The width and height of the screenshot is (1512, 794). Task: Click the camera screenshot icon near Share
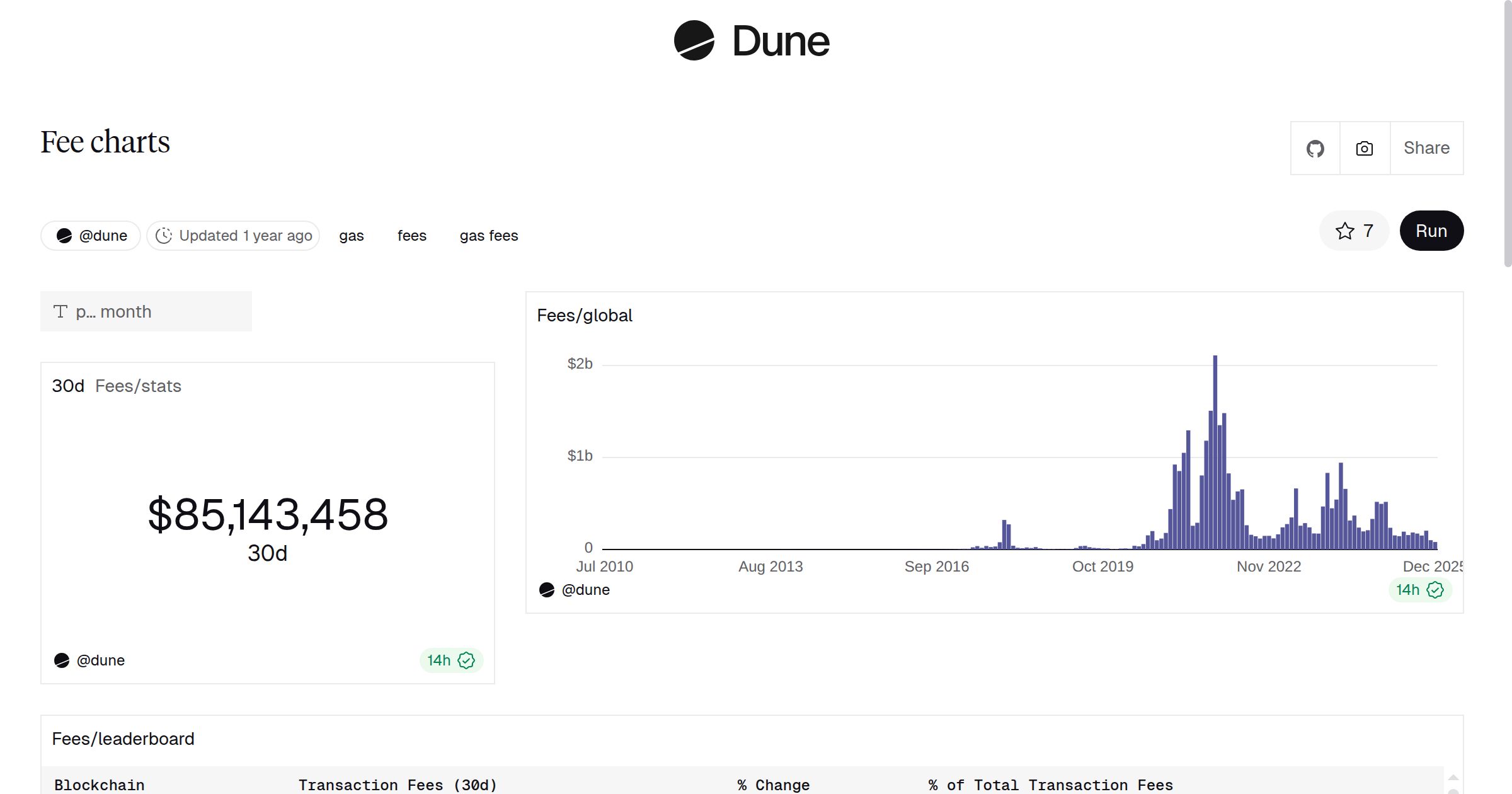[1363, 147]
